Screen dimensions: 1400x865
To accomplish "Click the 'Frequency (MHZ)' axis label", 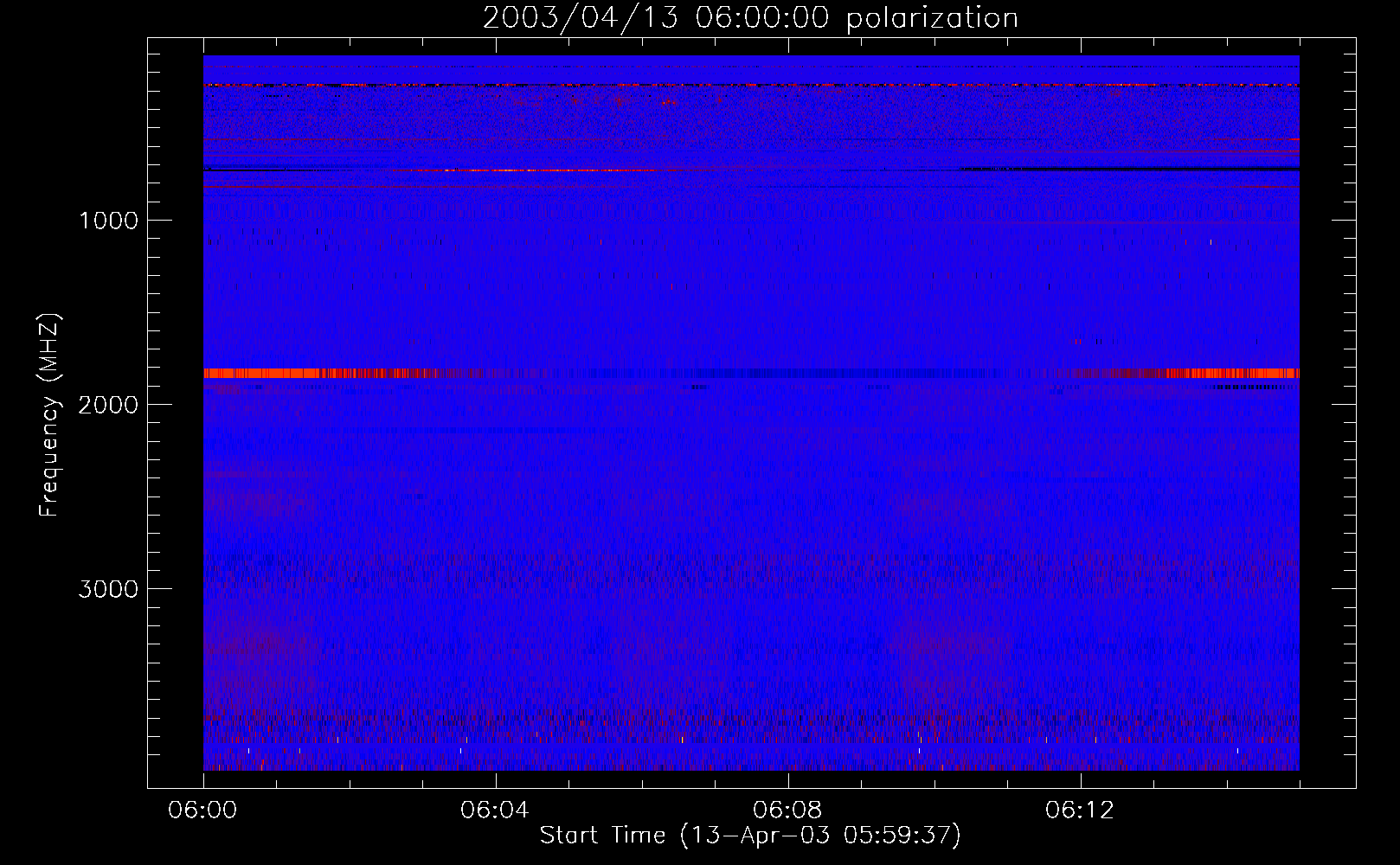I will [50, 415].
